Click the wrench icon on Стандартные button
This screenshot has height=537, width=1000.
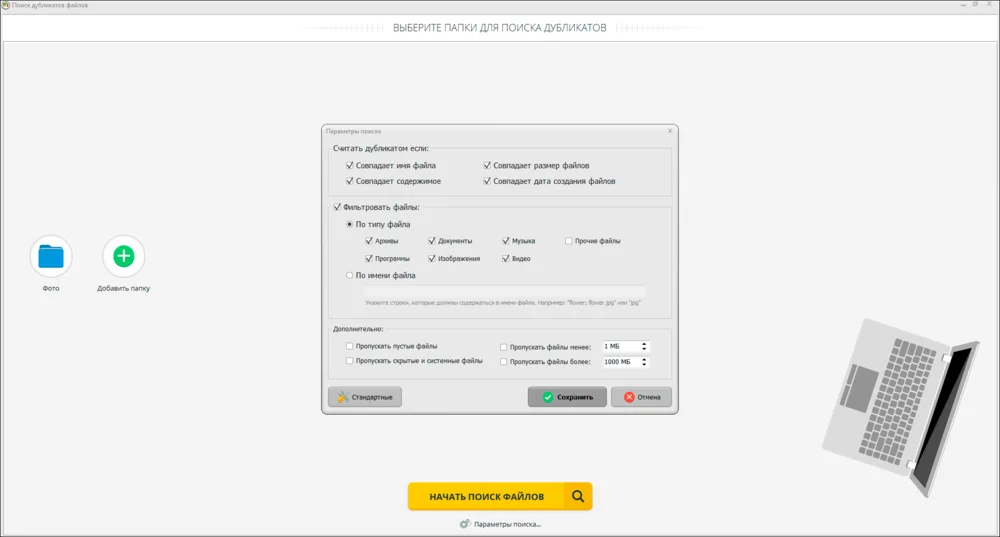coord(343,397)
